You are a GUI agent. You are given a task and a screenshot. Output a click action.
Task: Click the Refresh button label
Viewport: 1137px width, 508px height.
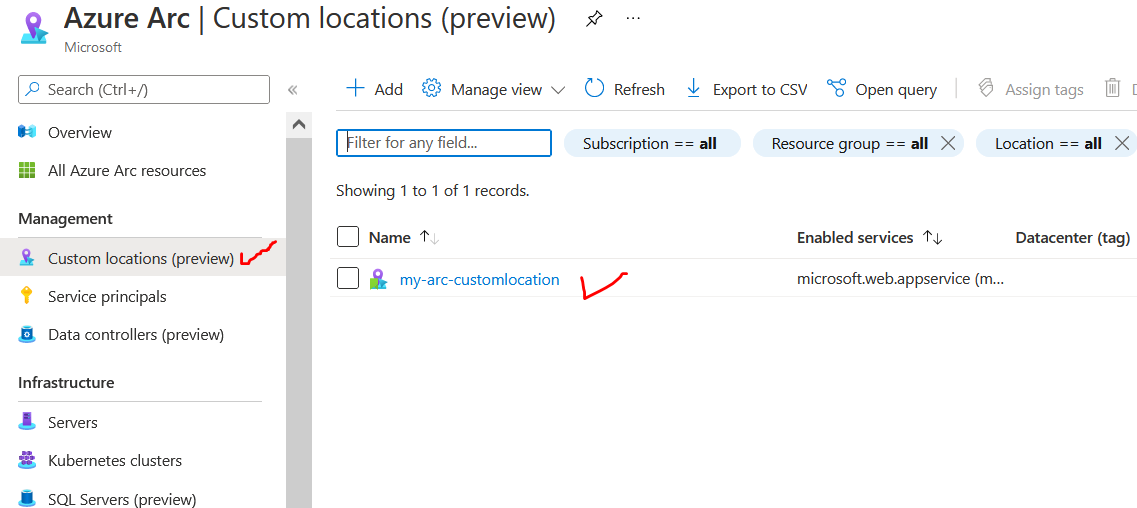[639, 89]
